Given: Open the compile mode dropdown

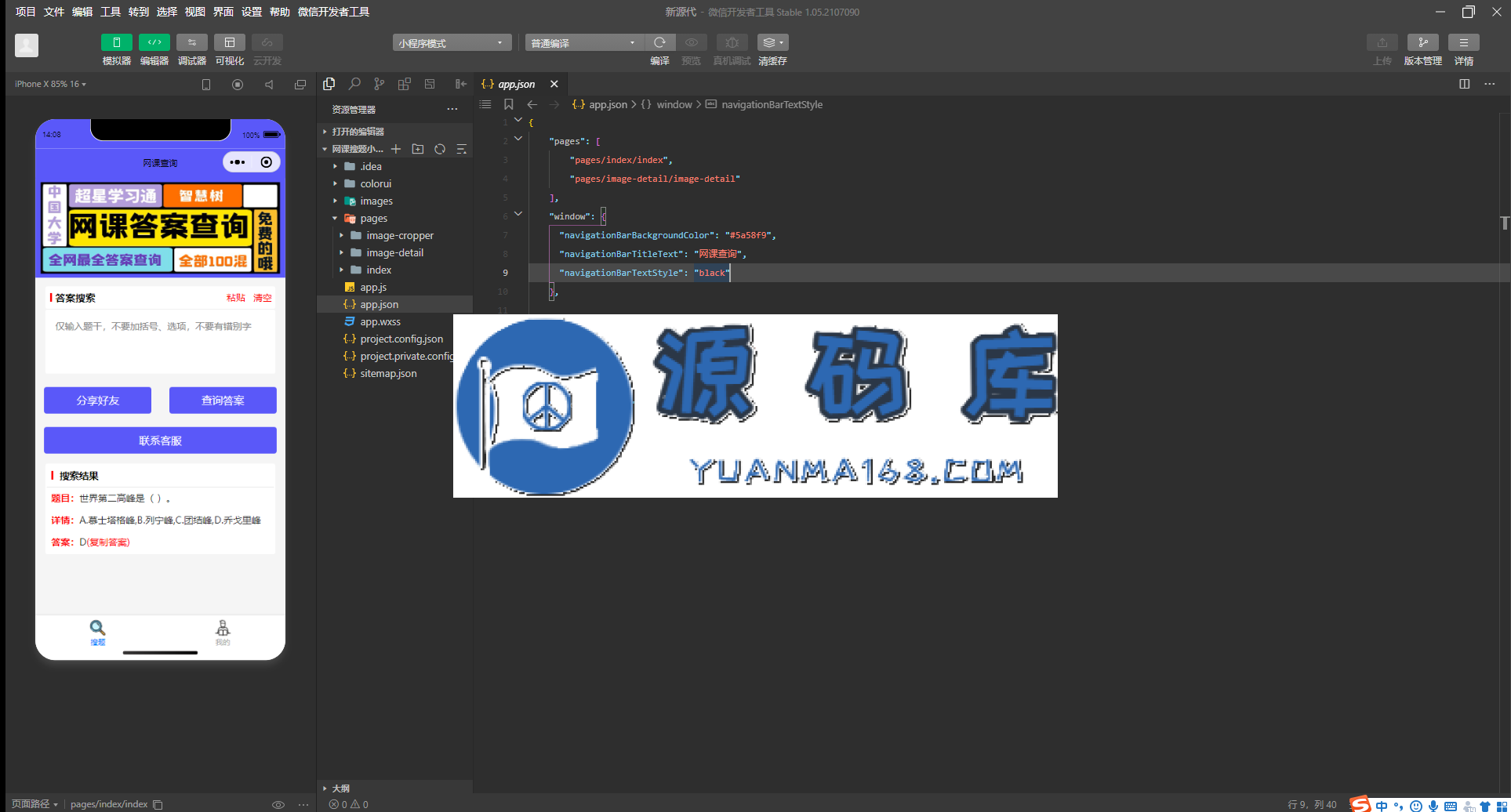Looking at the screenshot, I should 584,43.
